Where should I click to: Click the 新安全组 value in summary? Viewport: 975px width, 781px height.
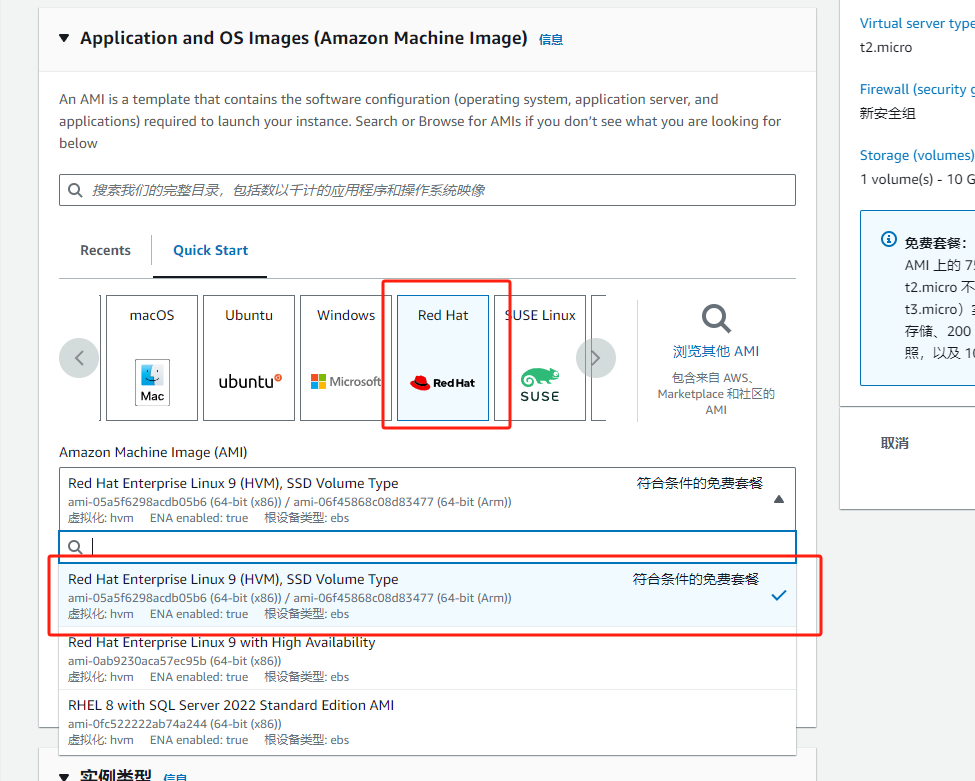(x=888, y=114)
